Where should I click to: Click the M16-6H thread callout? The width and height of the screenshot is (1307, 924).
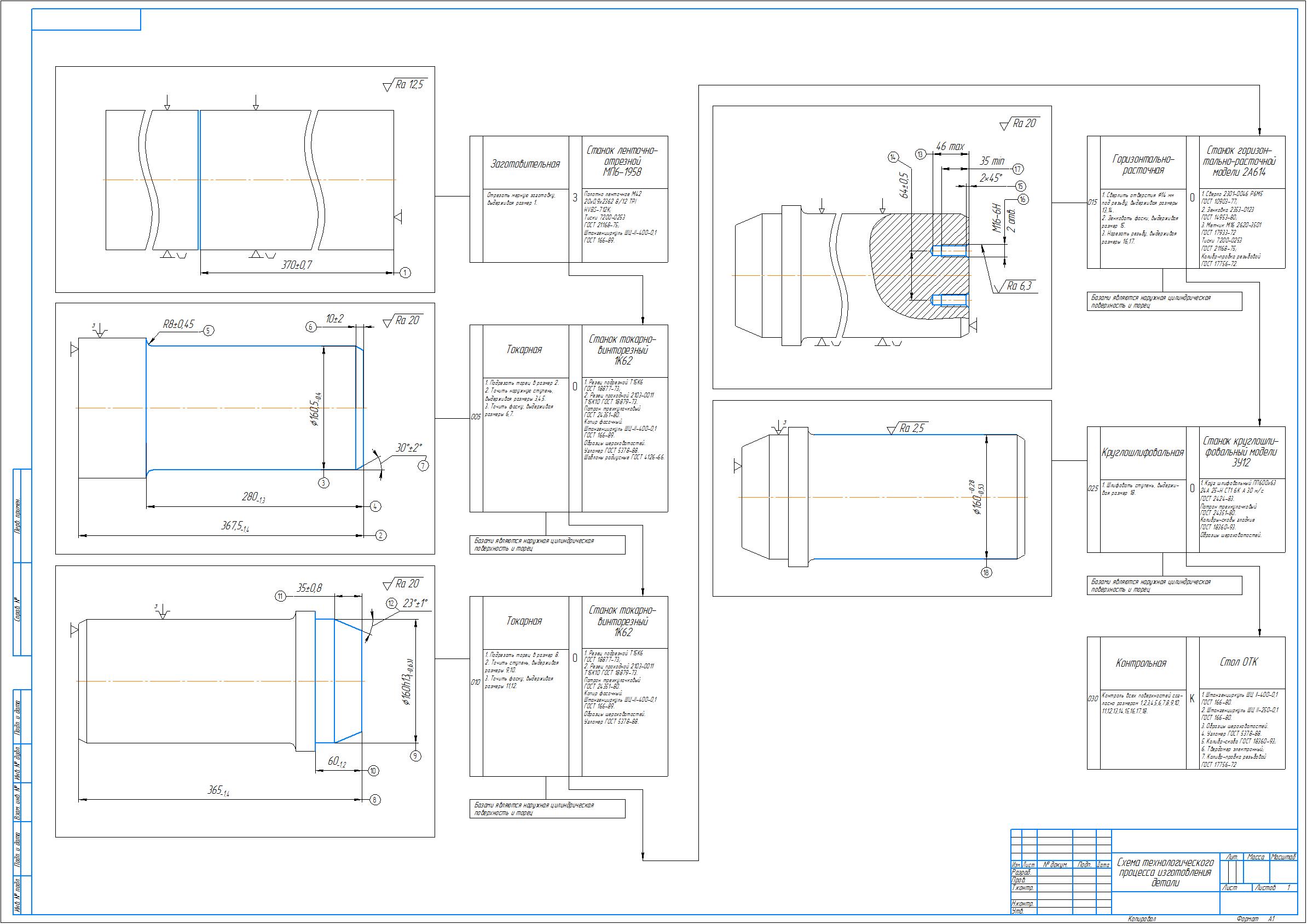pyautogui.click(x=997, y=218)
